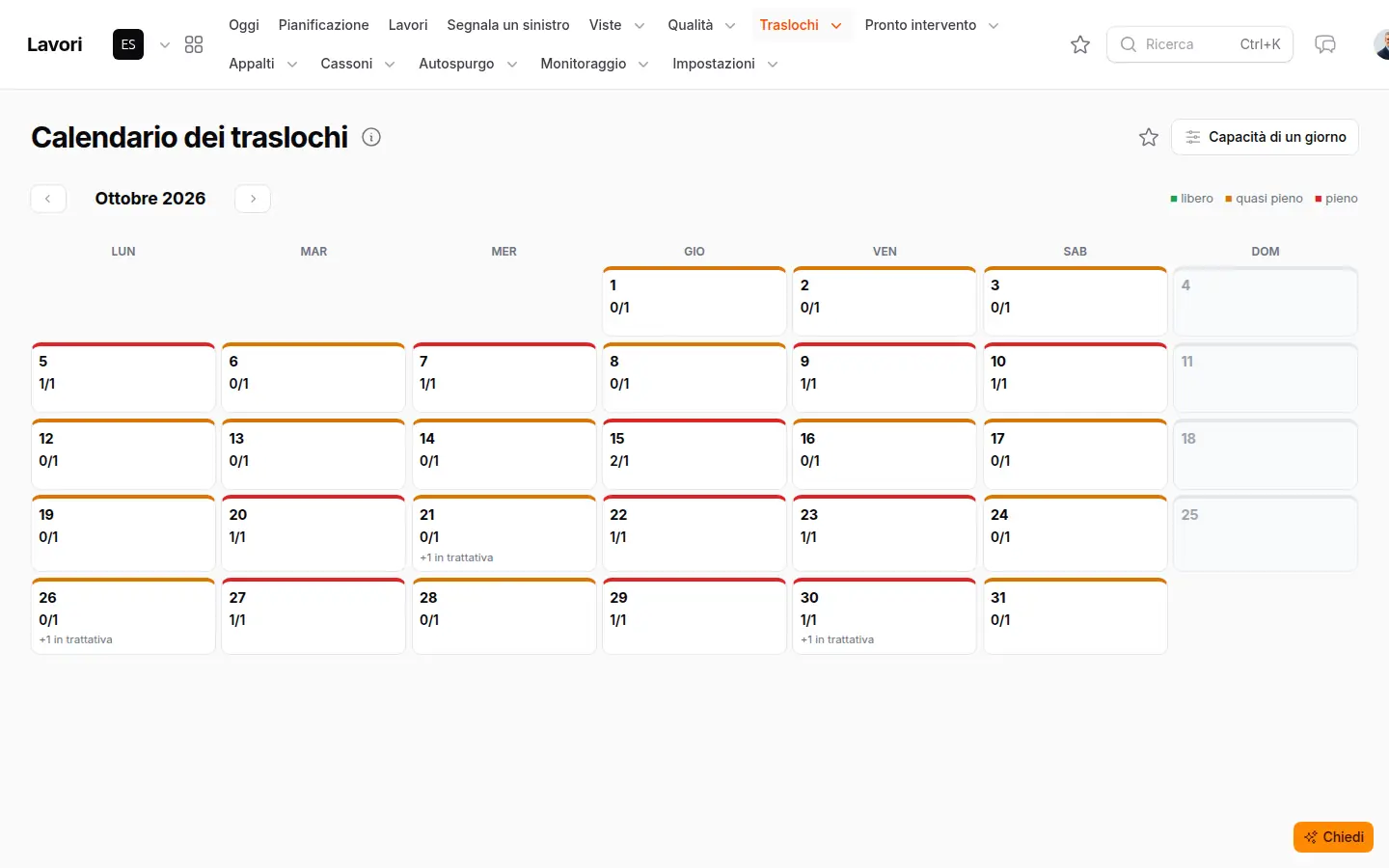Open Segnala un sinistro
The image size is (1389, 868).
[508, 25]
